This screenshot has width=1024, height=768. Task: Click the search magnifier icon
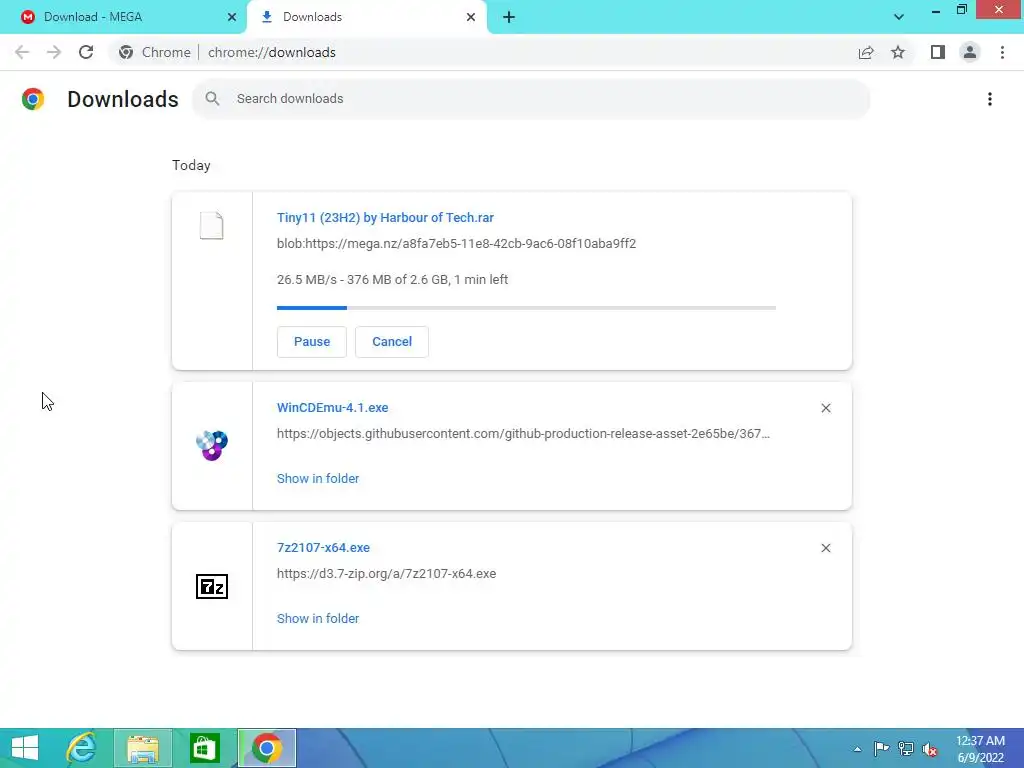(x=212, y=99)
